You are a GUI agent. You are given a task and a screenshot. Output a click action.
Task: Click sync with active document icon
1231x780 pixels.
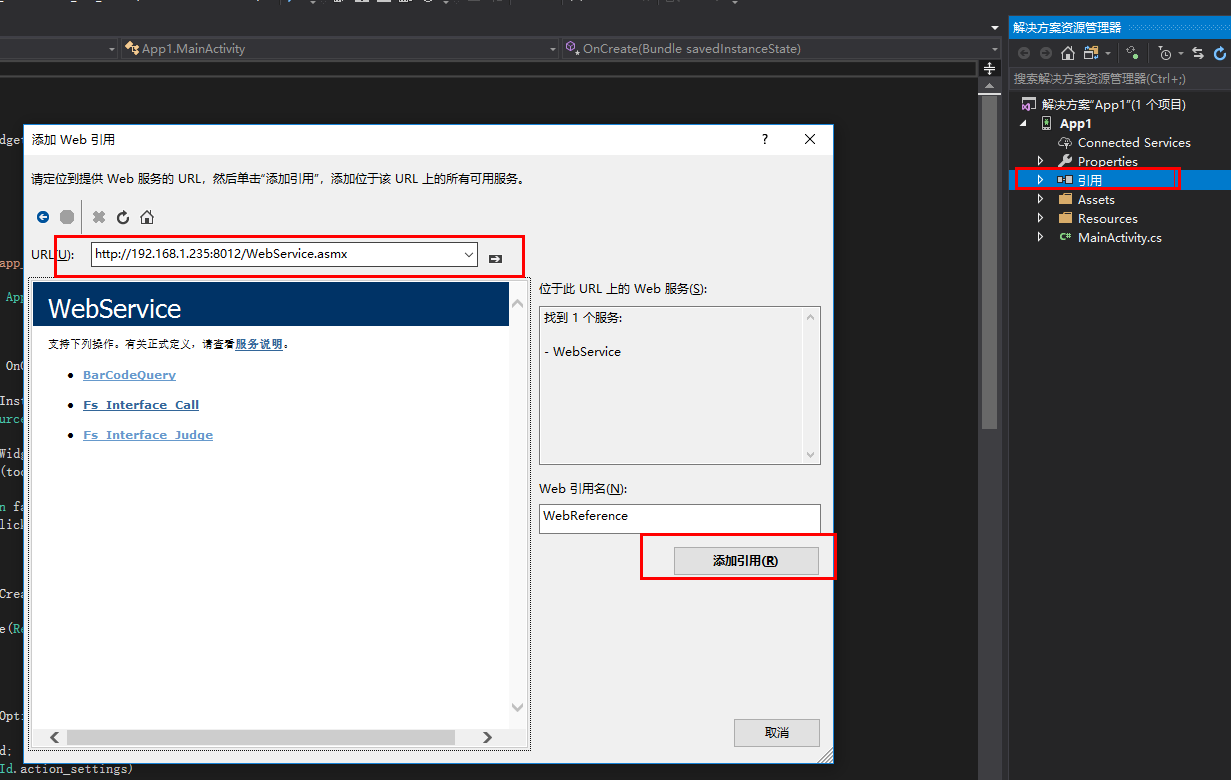click(1198, 53)
